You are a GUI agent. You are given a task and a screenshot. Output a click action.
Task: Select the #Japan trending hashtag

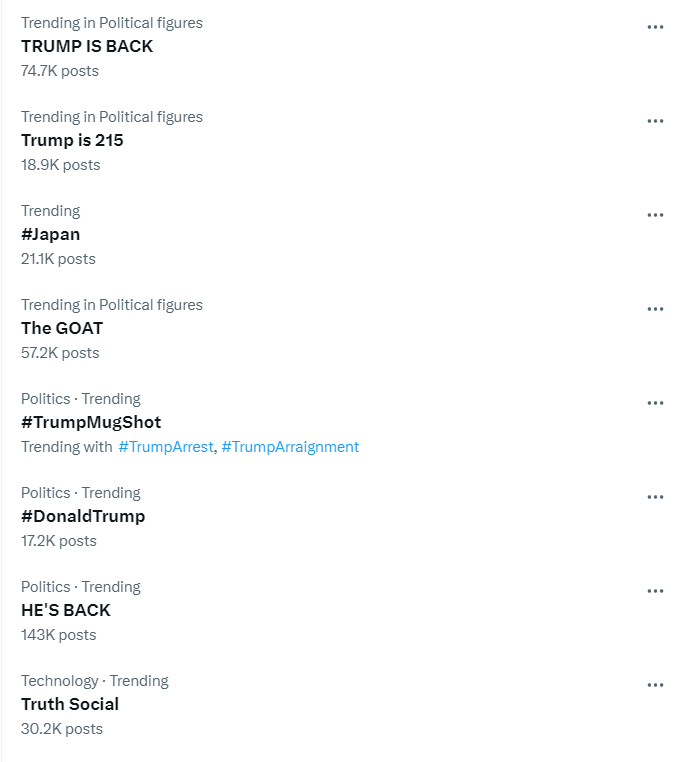[x=50, y=234]
